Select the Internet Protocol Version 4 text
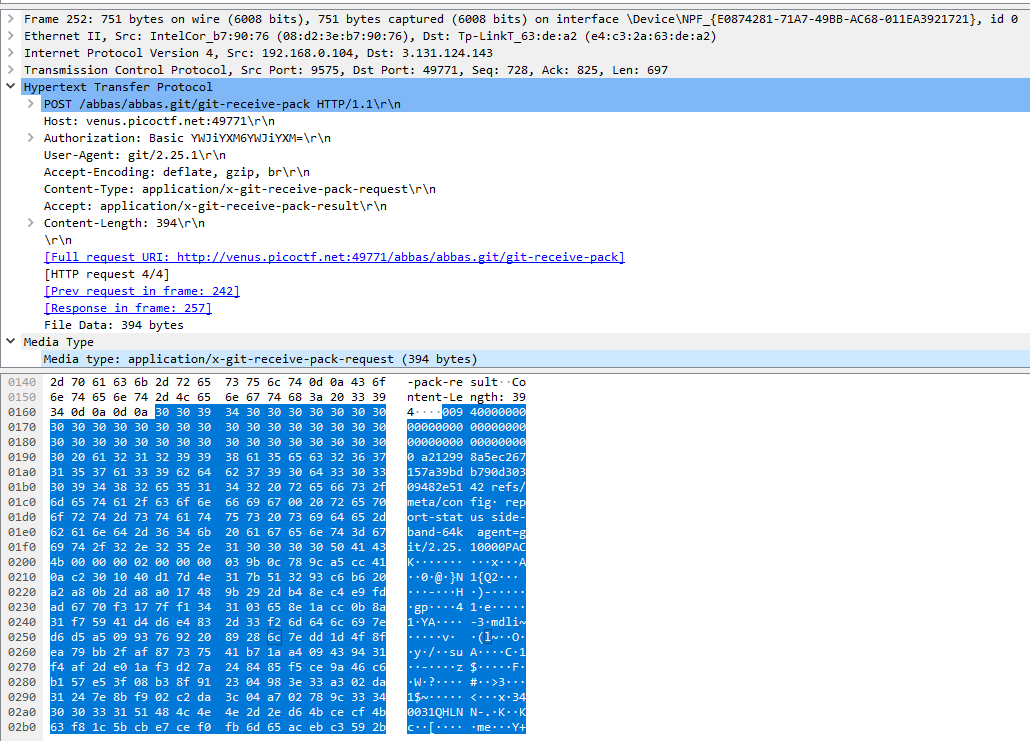 pos(258,53)
